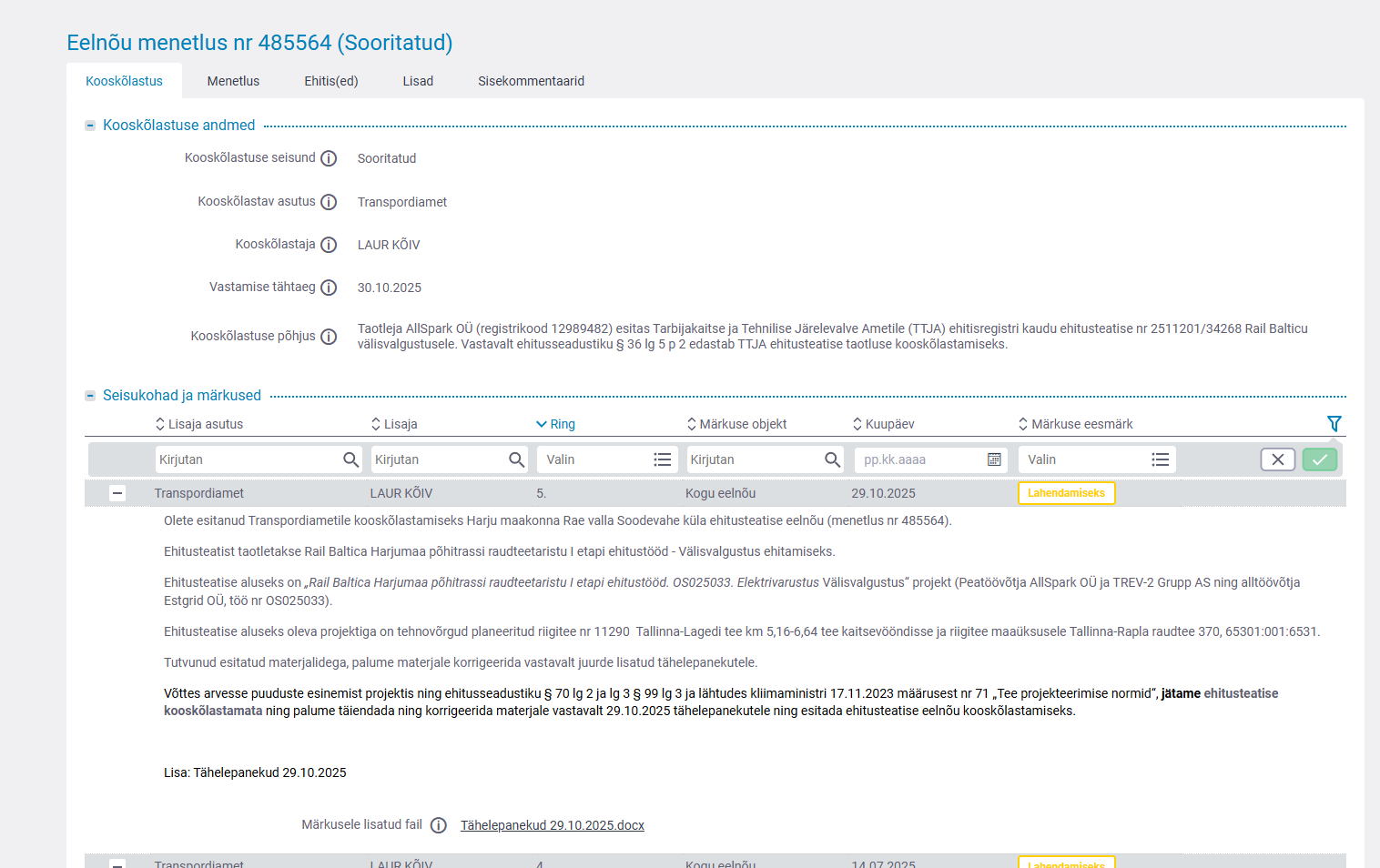
Task: Click search icon in Lisaja asutus filter
Action: click(350, 459)
